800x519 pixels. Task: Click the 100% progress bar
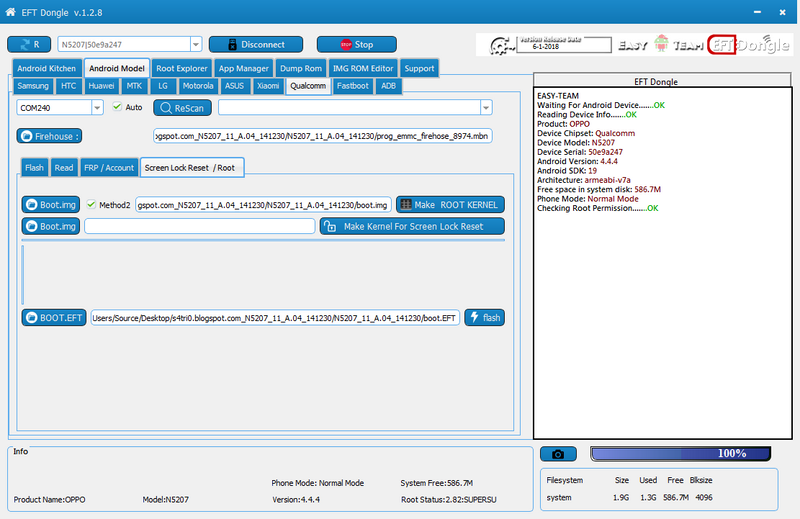pyautogui.click(x=681, y=453)
